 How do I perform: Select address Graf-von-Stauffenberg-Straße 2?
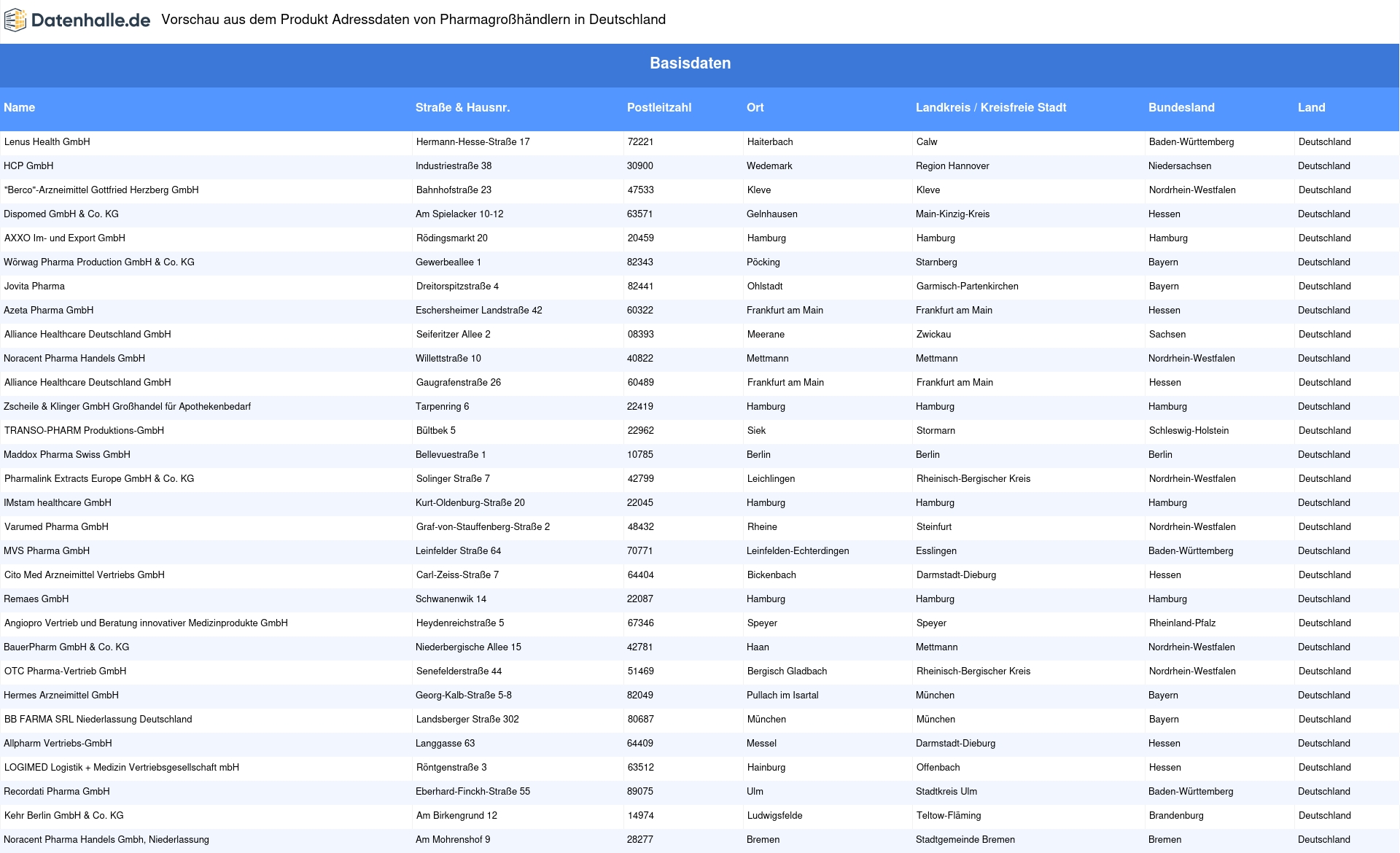coord(483,526)
